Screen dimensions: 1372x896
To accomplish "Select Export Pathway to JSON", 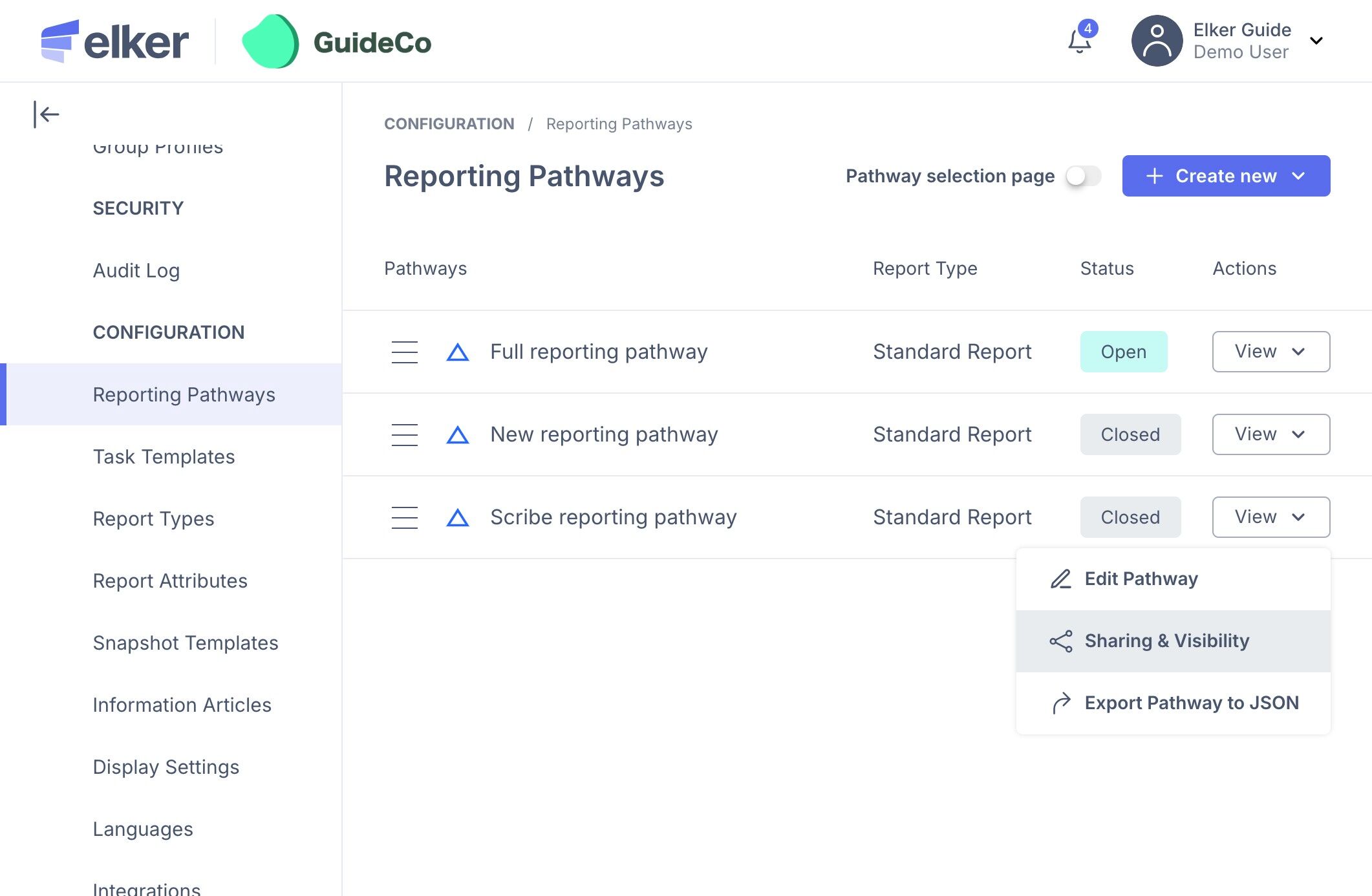I will (x=1191, y=703).
